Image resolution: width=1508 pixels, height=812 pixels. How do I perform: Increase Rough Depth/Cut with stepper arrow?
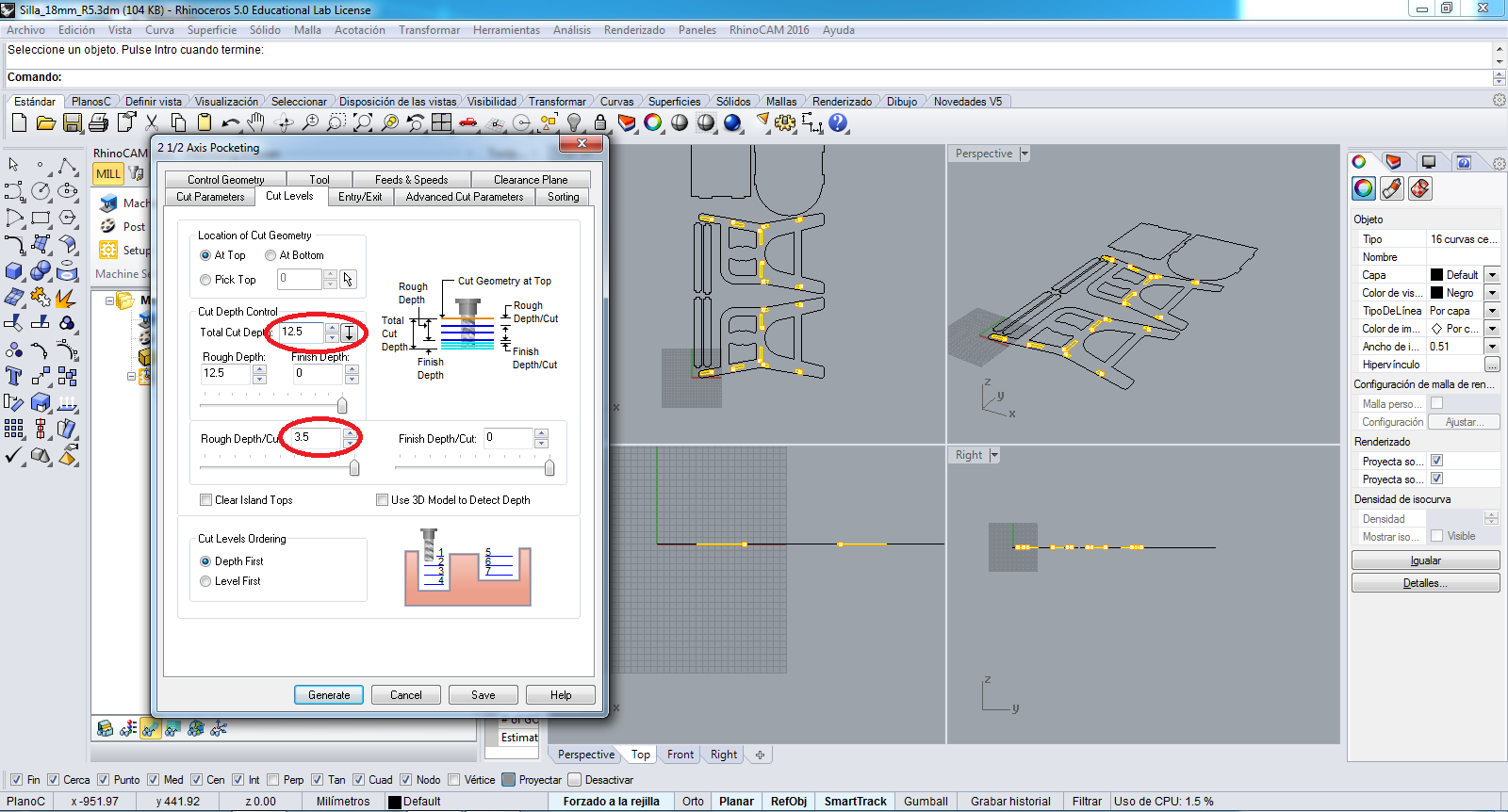[351, 433]
